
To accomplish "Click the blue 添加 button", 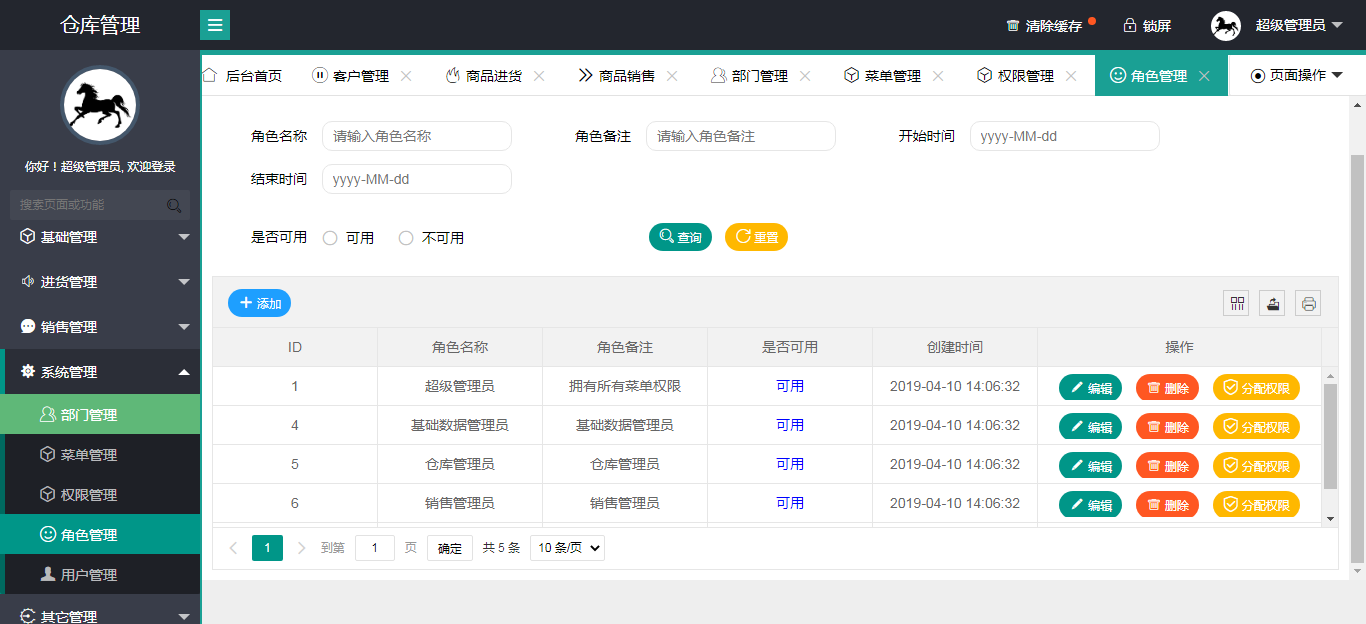I will tap(259, 303).
